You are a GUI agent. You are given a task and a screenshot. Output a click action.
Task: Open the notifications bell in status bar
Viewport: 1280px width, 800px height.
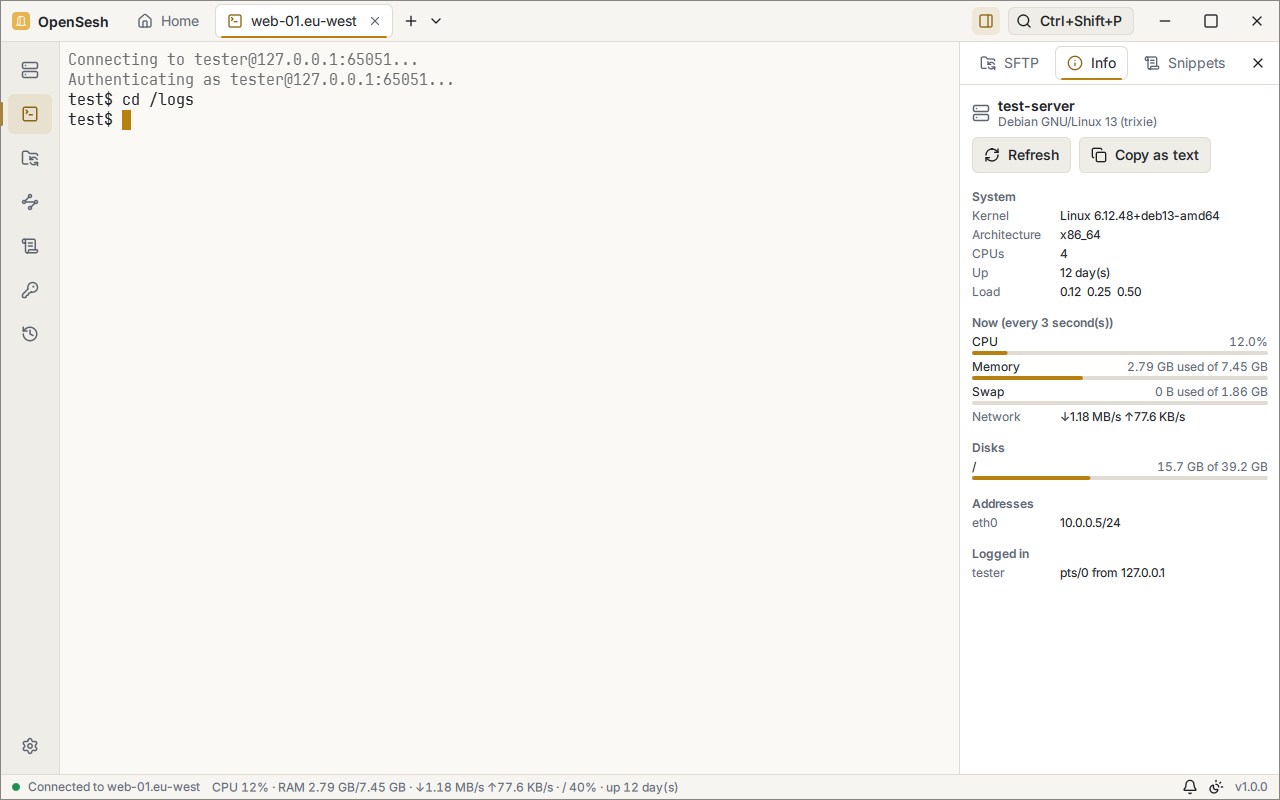click(x=1190, y=787)
